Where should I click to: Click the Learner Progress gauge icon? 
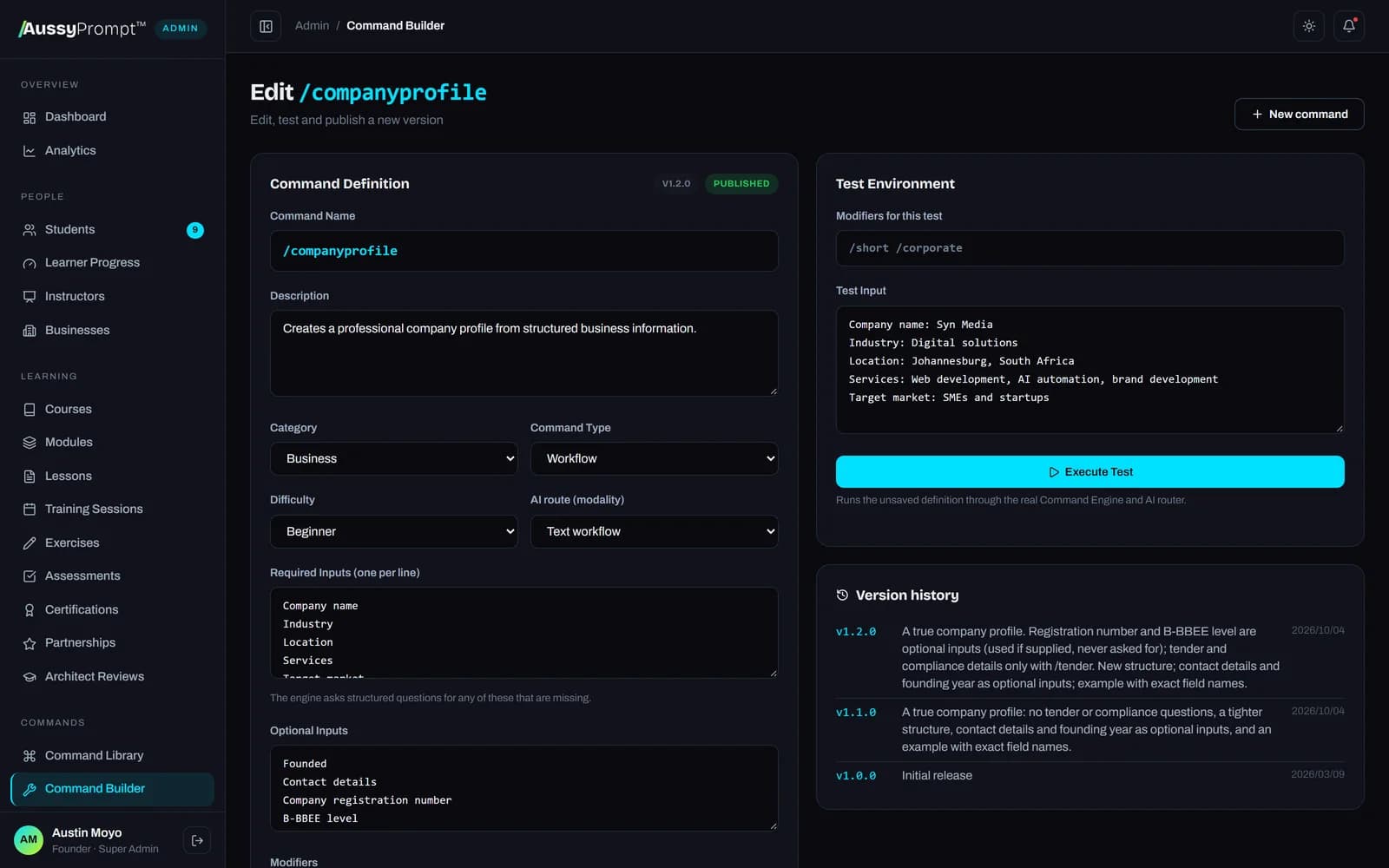point(30,263)
